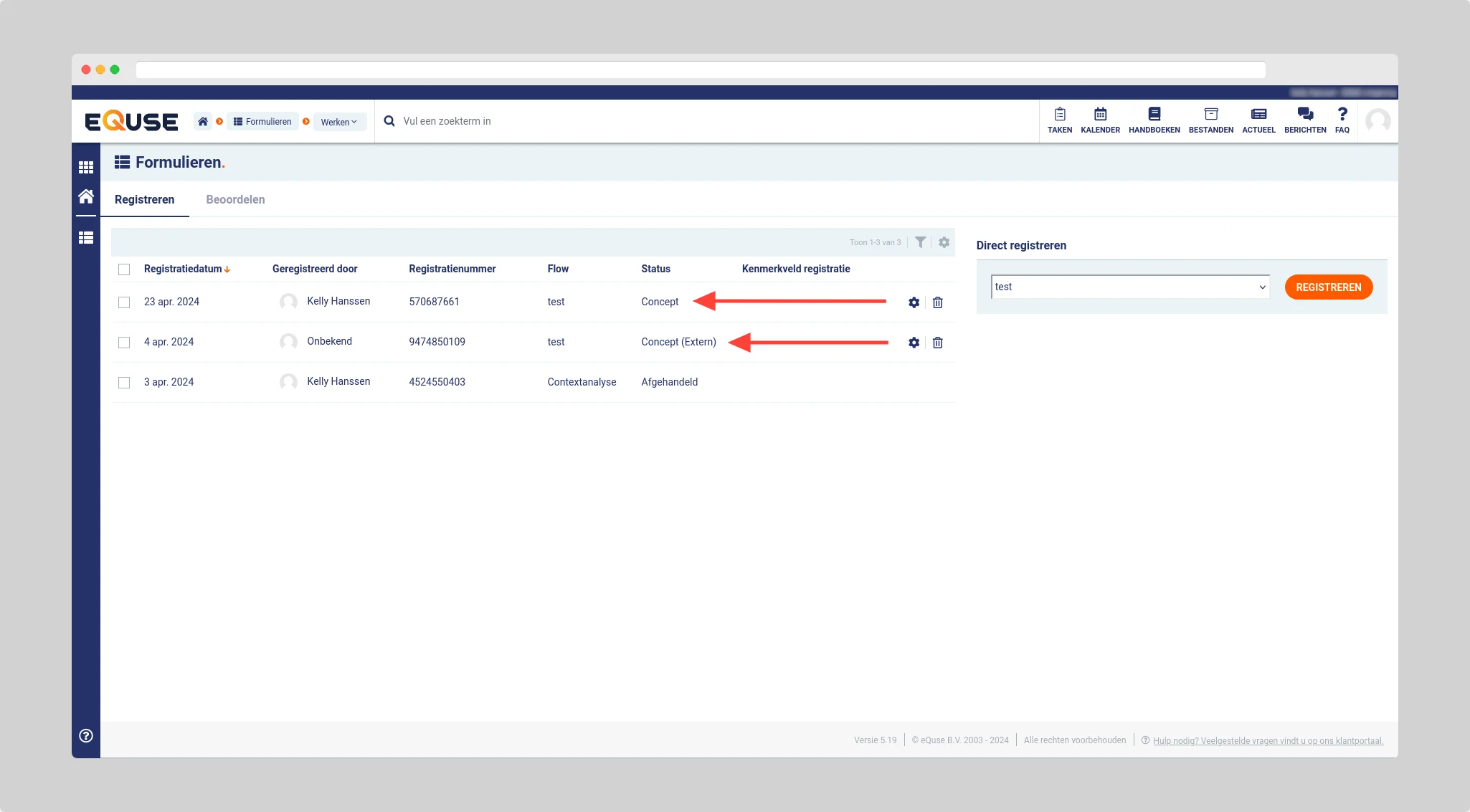Expand the Werken breadcrumb dropdown
The image size is (1470, 812).
(x=339, y=122)
